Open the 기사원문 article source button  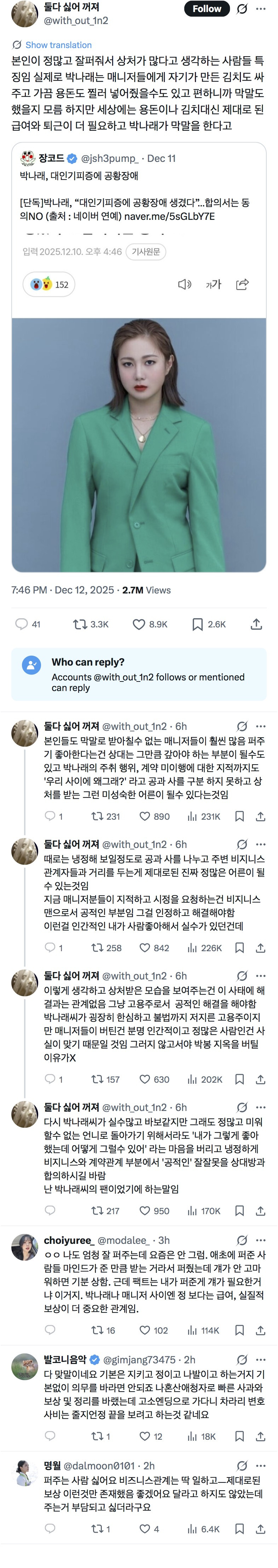click(x=146, y=252)
